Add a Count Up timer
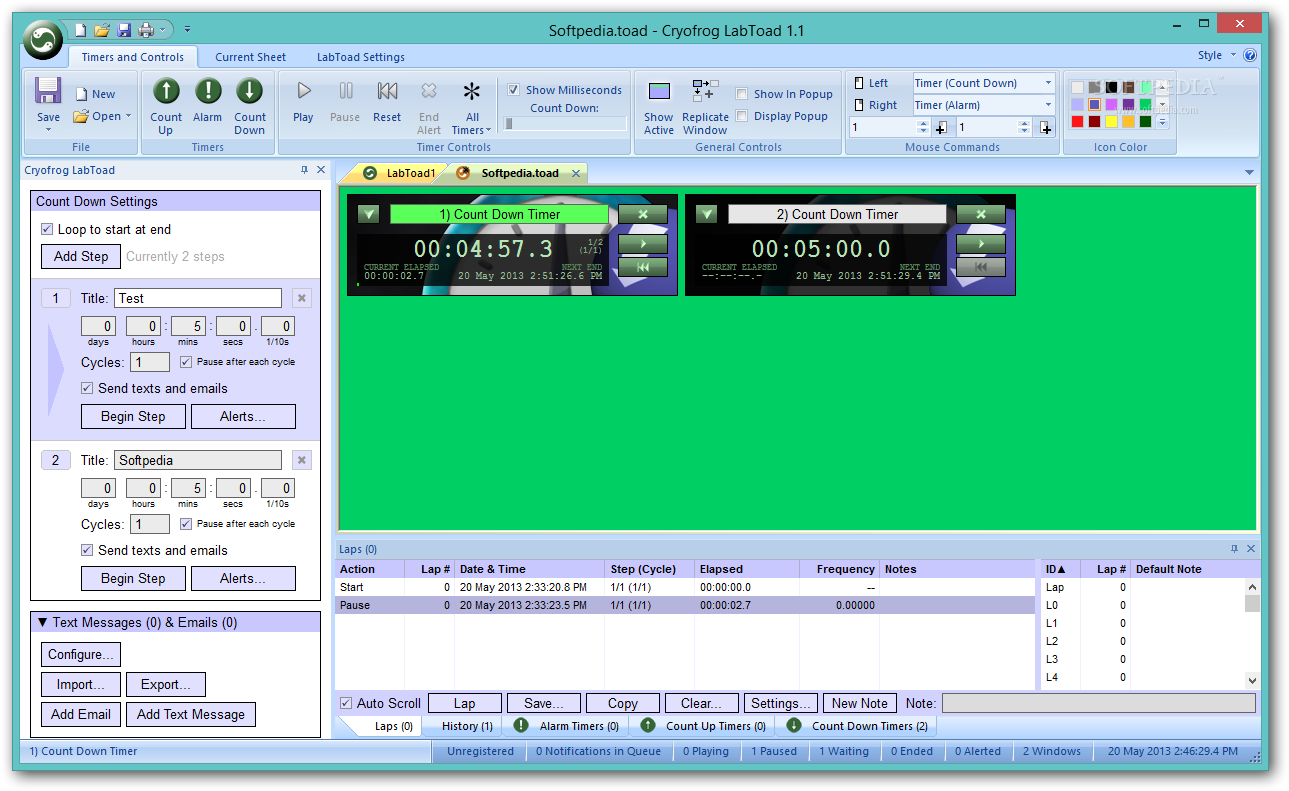 (166, 106)
